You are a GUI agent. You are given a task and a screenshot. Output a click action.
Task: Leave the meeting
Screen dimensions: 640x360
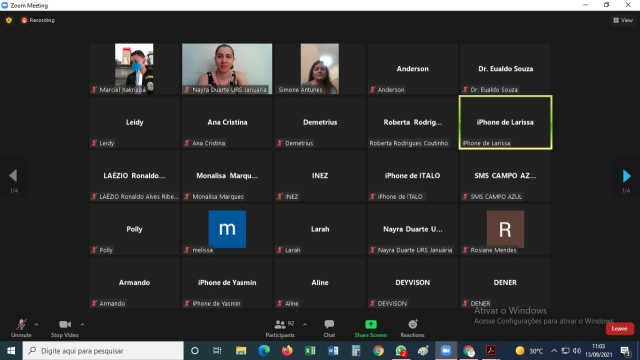[619, 329]
